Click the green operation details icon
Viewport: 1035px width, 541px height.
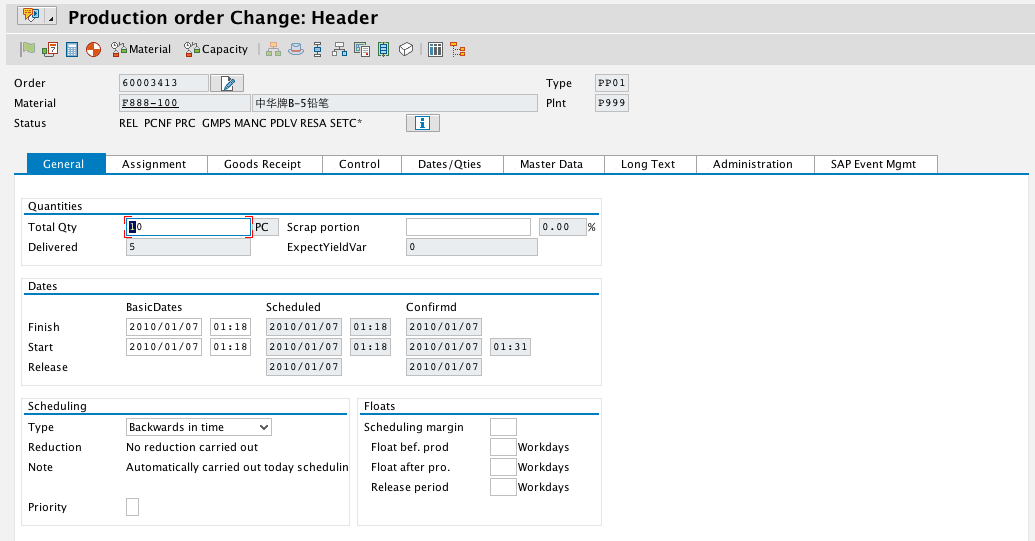tap(384, 49)
